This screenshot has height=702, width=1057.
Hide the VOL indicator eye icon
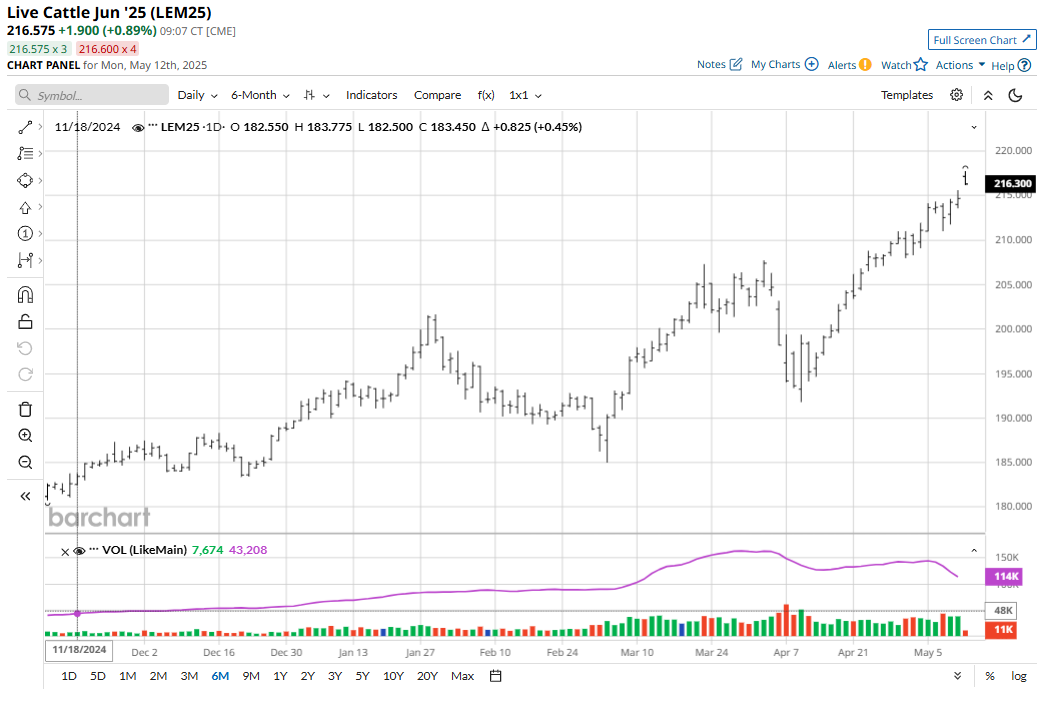coord(79,551)
